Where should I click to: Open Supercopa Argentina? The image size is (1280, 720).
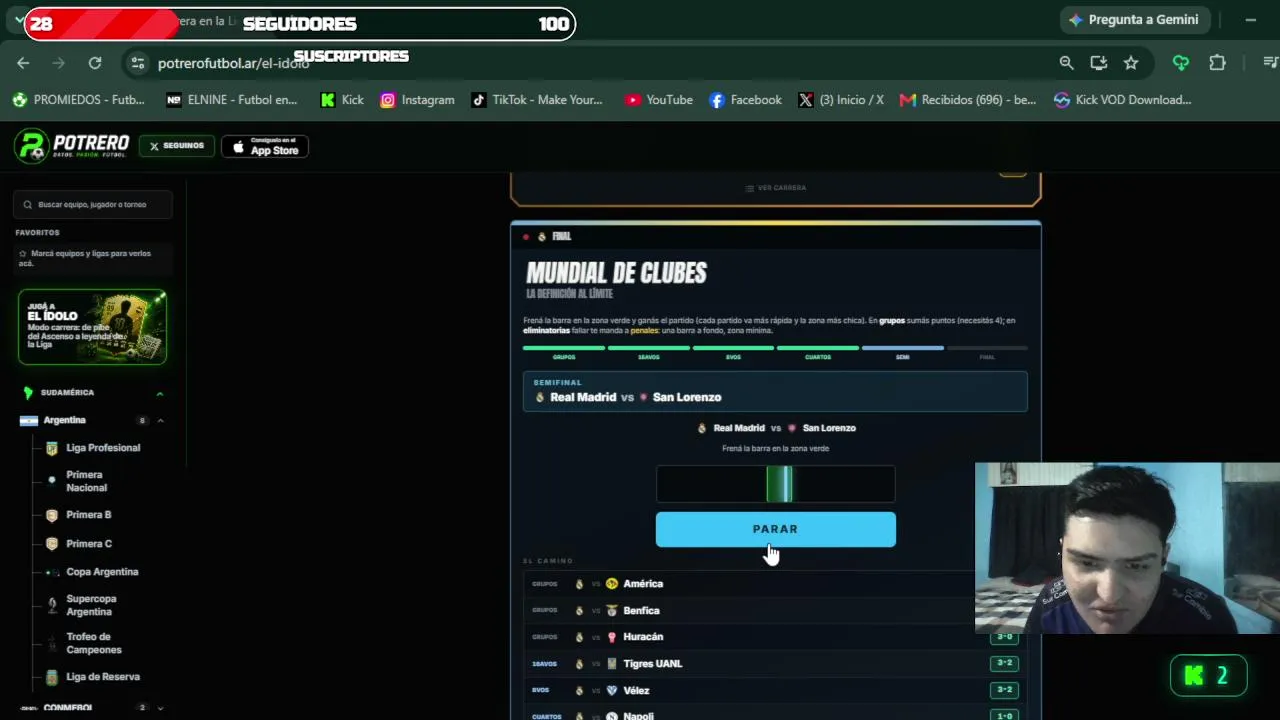[91, 605]
